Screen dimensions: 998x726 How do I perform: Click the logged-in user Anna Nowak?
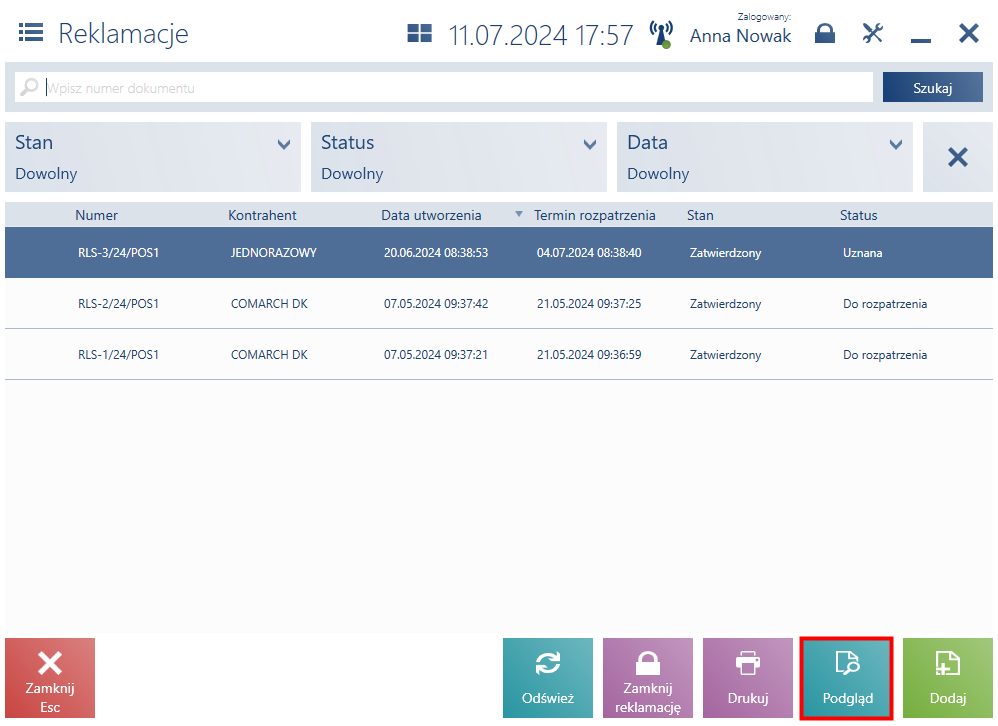coord(740,36)
